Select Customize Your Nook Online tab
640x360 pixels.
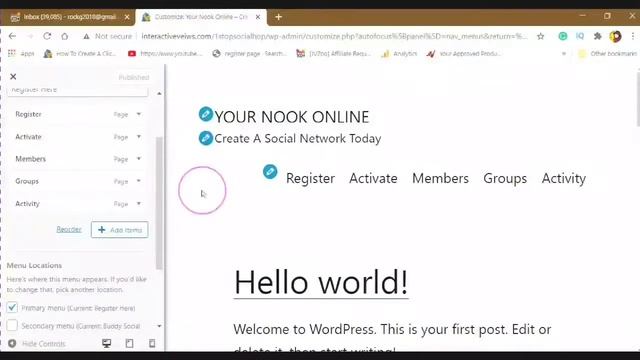point(200,17)
